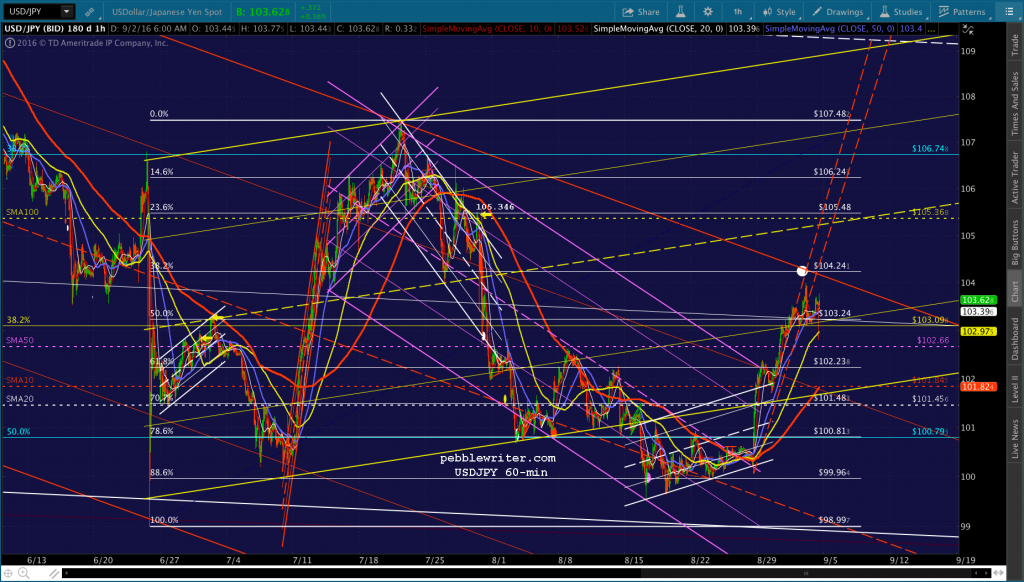Click the 100.0% Fibonacci retracement label
The width and height of the screenshot is (1024, 582).
click(x=164, y=520)
